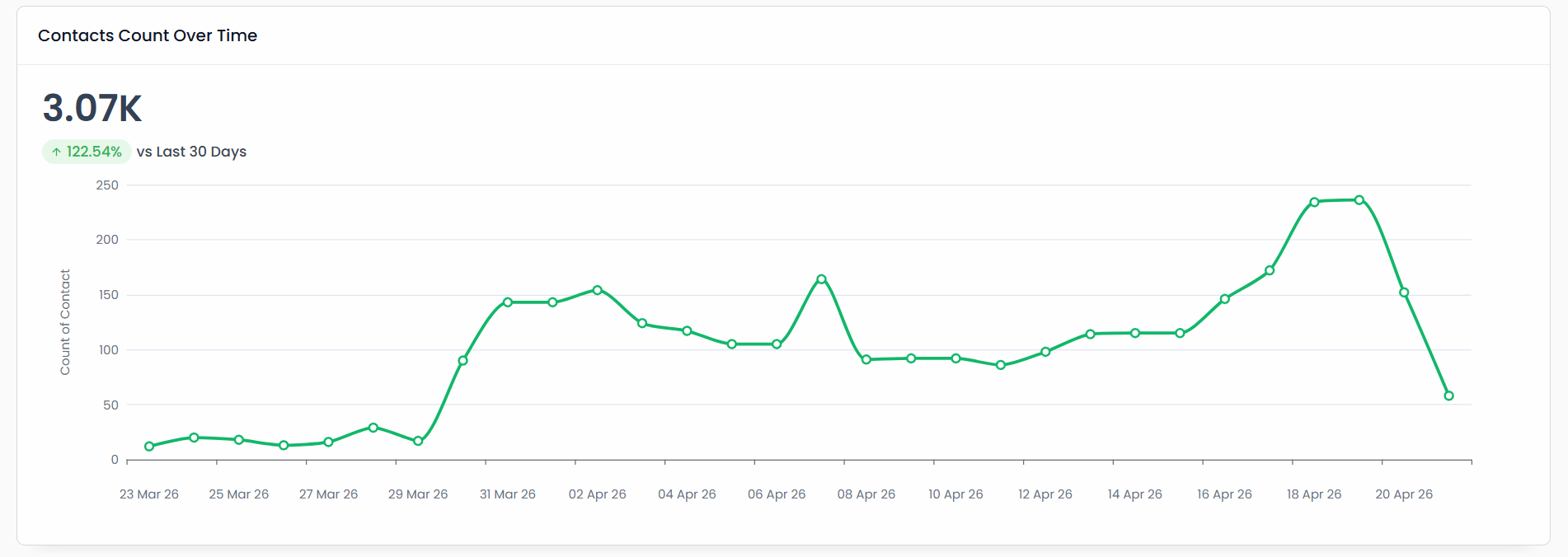Click the data point above 31 Mar 26
The height and width of the screenshot is (557, 1568).
(x=508, y=302)
